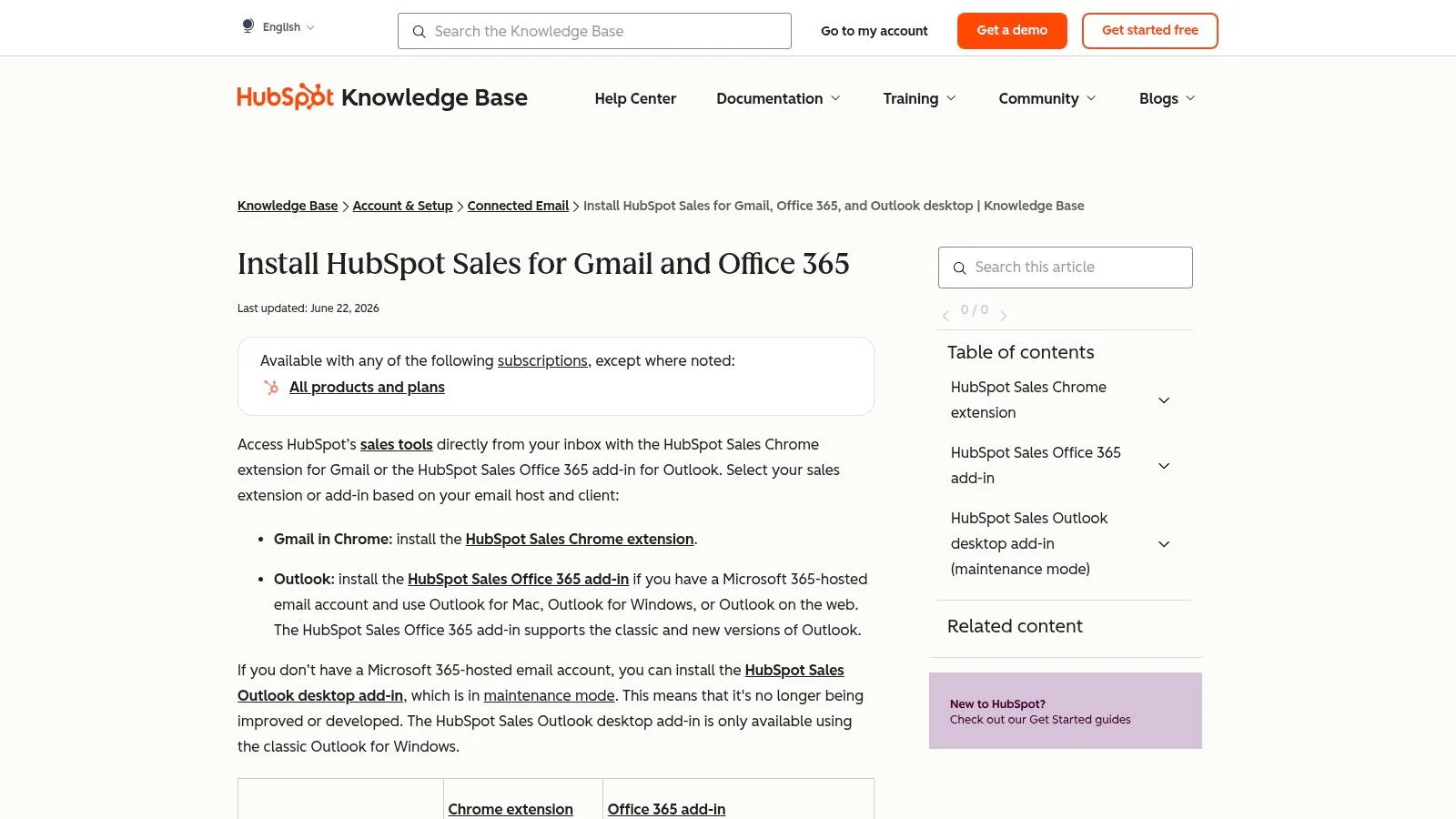Open the Knowledge Base breadcrumb link
1456x819 pixels.
coord(288,206)
